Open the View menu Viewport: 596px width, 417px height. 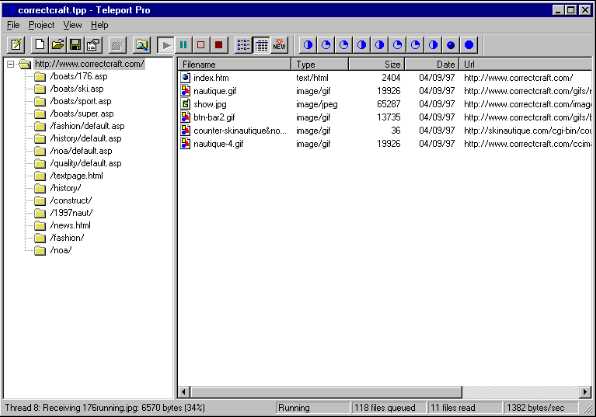[72, 25]
